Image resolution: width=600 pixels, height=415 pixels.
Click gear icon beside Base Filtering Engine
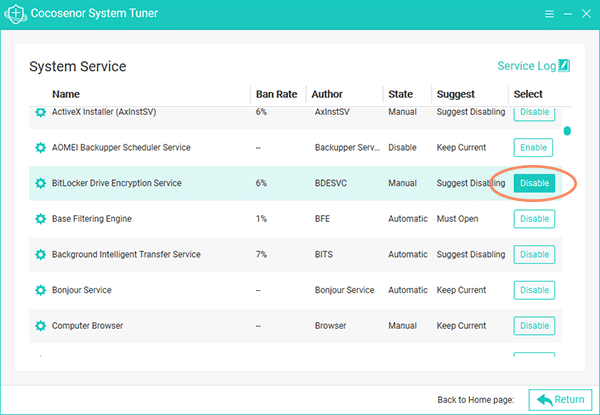coord(40,219)
